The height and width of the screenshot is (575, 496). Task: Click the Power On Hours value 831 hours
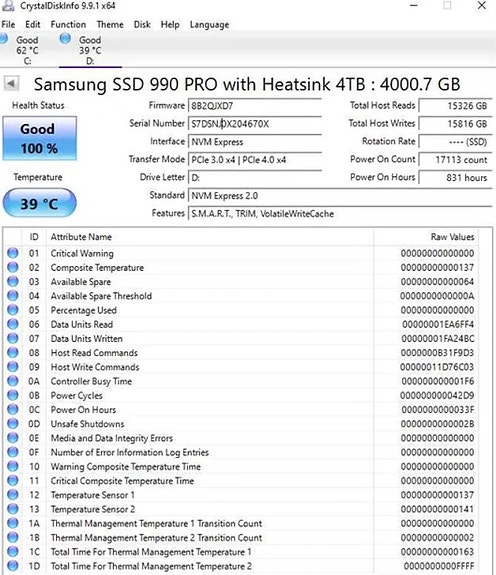pos(455,177)
